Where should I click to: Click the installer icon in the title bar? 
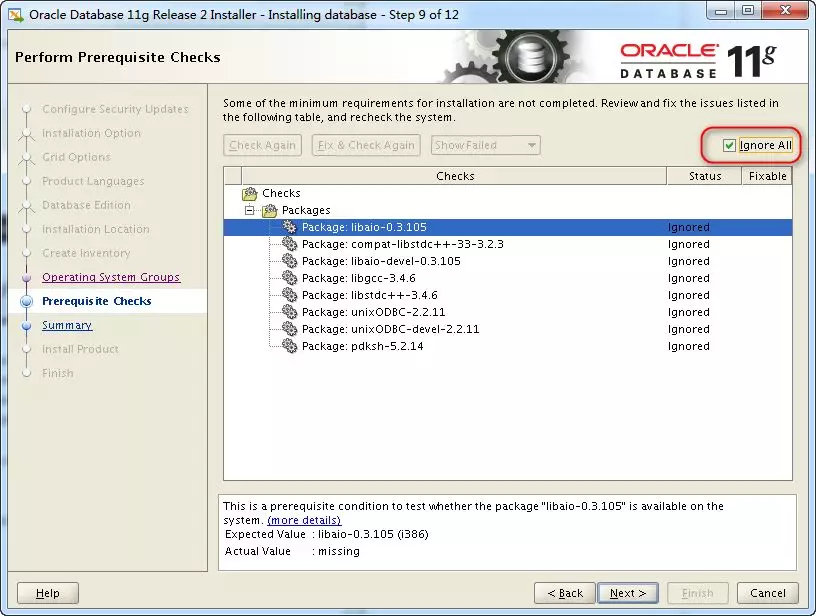(x=16, y=15)
